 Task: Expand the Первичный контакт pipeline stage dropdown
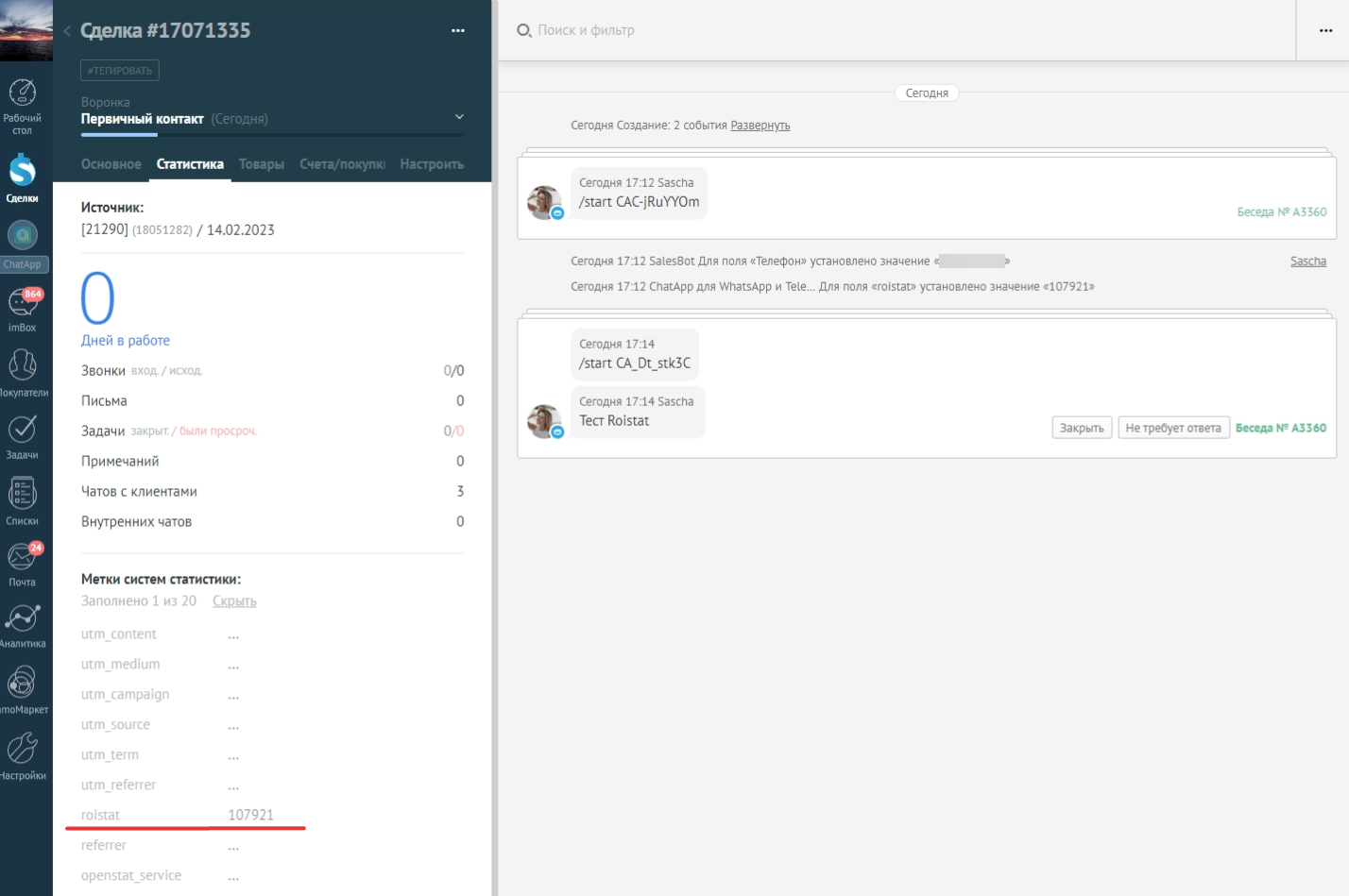pos(459,118)
